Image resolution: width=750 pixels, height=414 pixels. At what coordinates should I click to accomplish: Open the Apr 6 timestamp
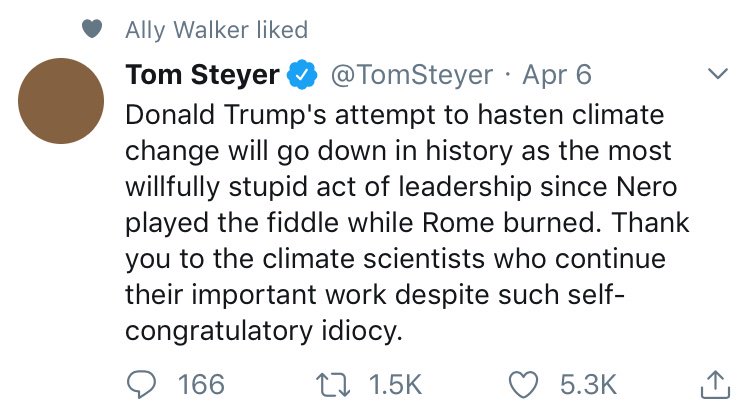point(557,75)
